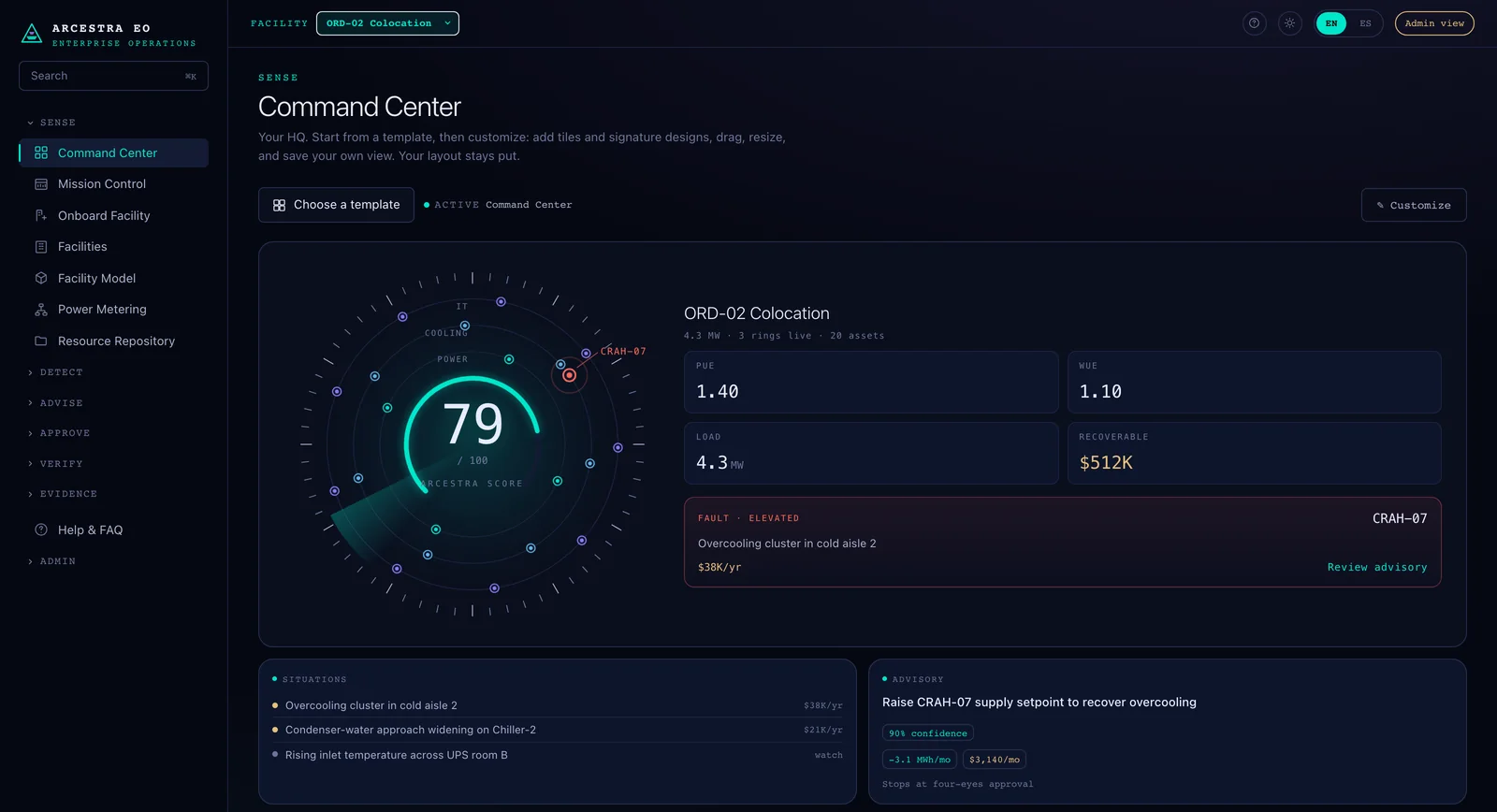This screenshot has height=812, width=1497.
Task: Expand the ADVISE sidebar section
Action: pos(55,403)
